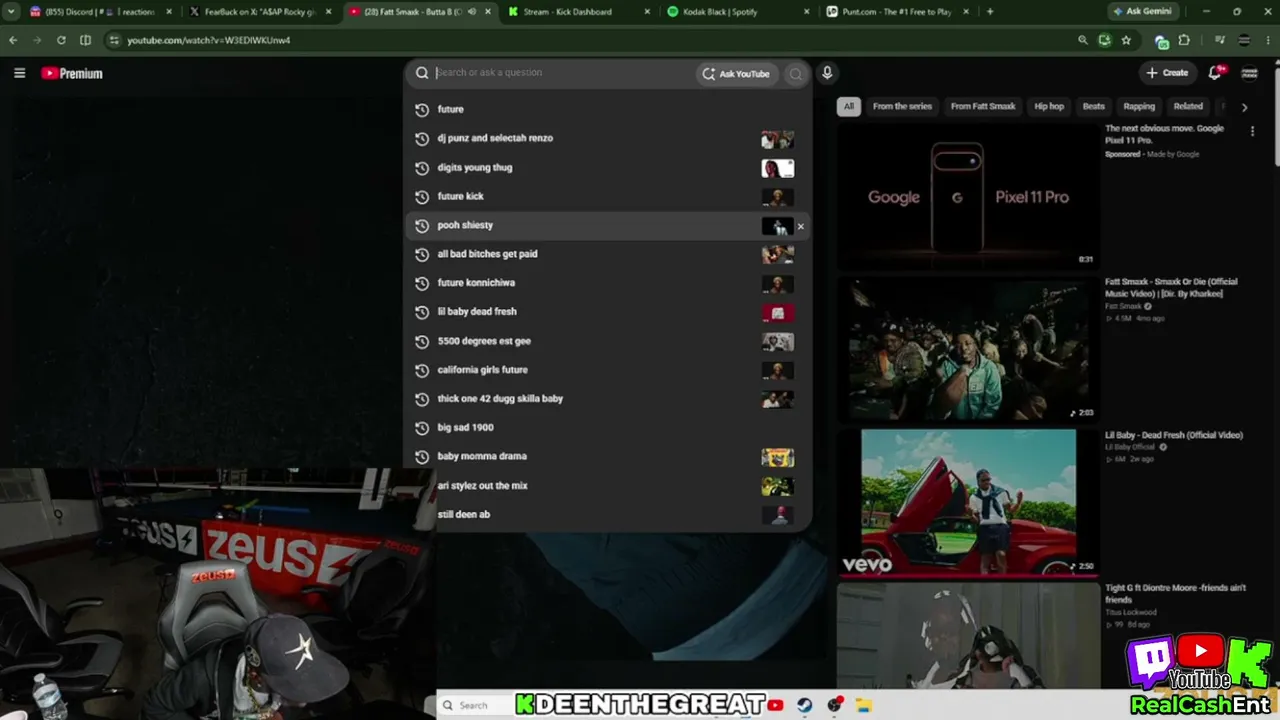
Task: Close the Discord browser tab
Action: tap(168, 12)
